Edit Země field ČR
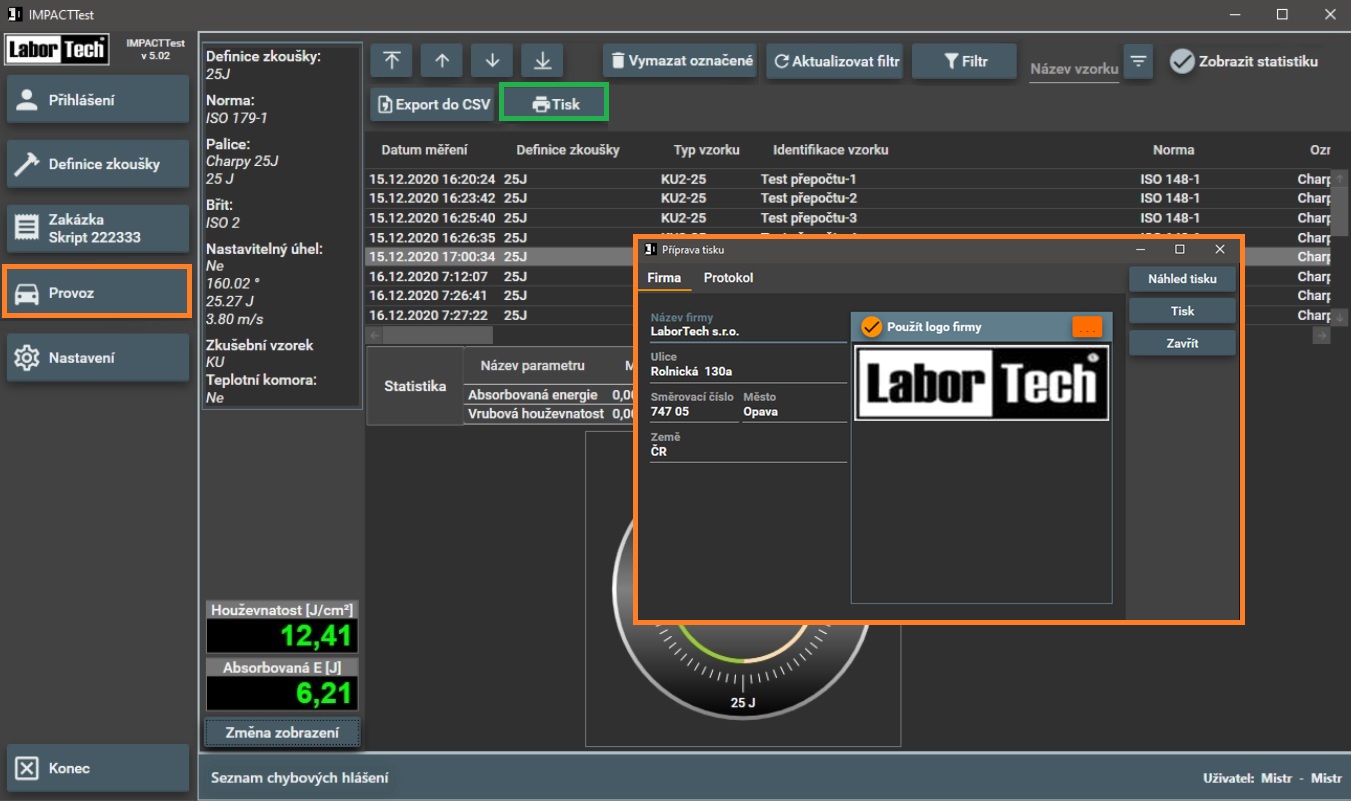This screenshot has width=1351, height=801. coord(748,445)
